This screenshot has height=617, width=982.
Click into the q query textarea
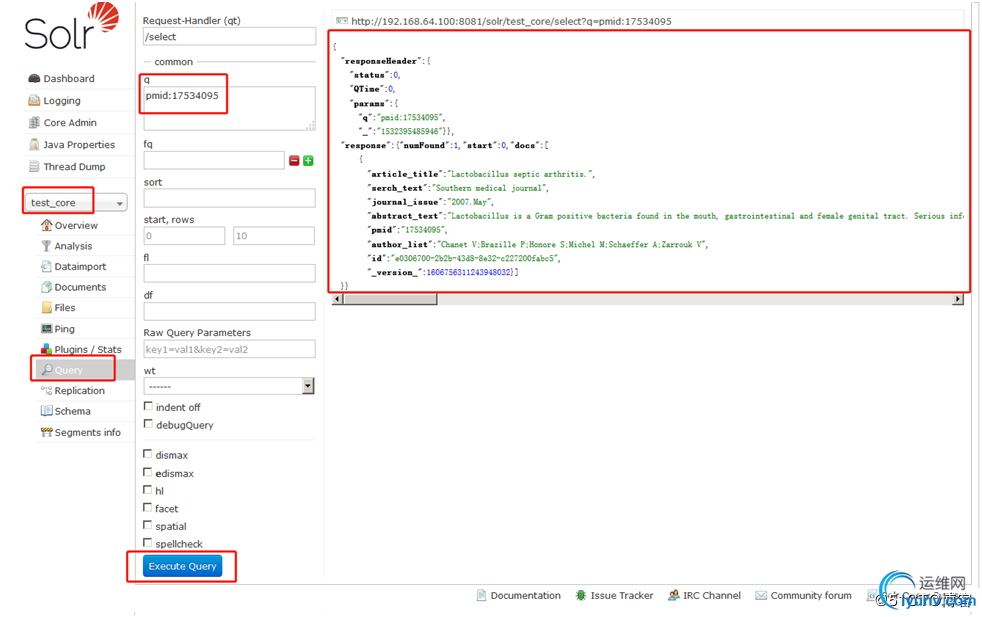tap(229, 108)
